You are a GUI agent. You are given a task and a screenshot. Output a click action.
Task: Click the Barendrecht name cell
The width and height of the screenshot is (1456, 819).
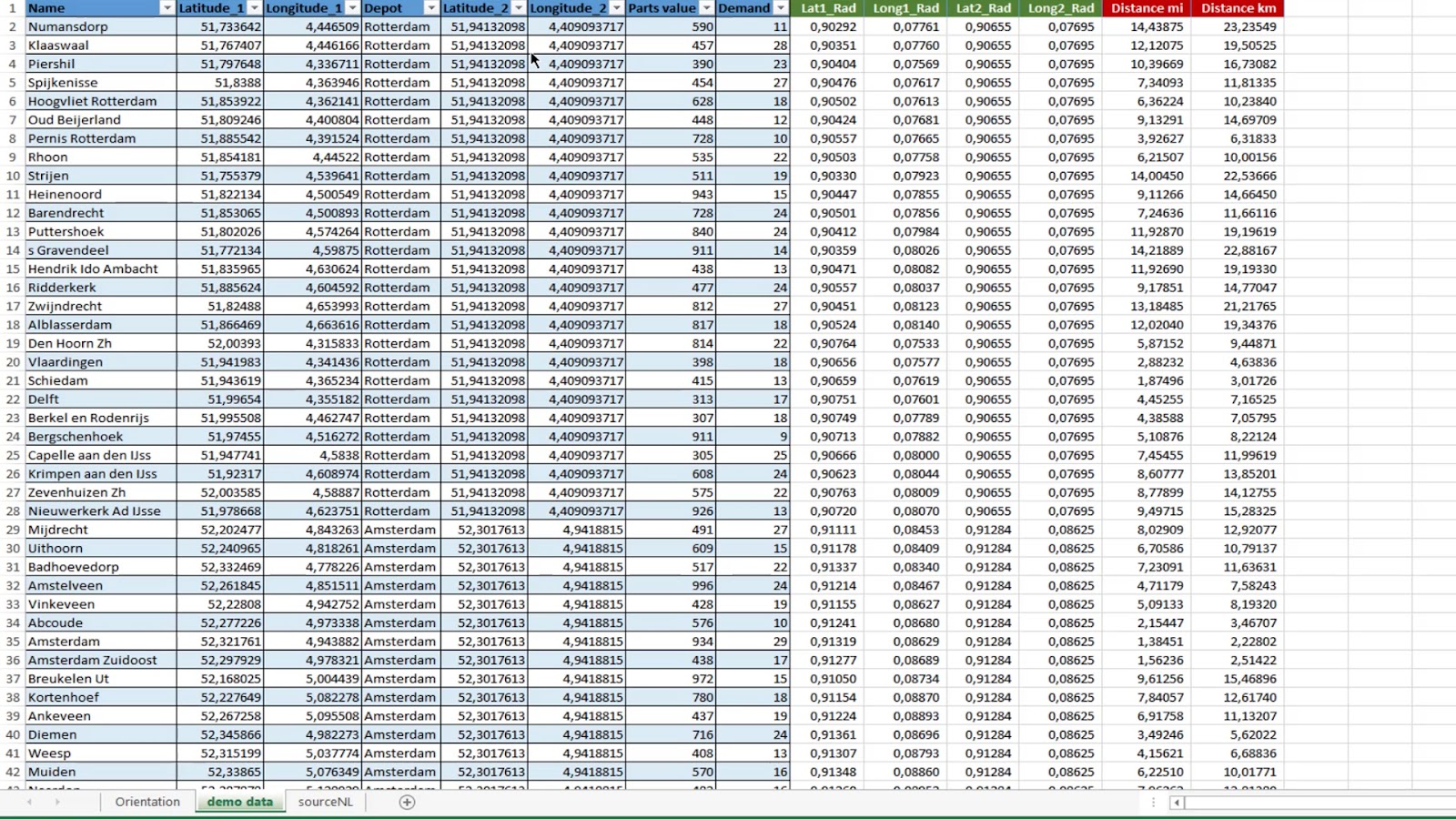101,213
